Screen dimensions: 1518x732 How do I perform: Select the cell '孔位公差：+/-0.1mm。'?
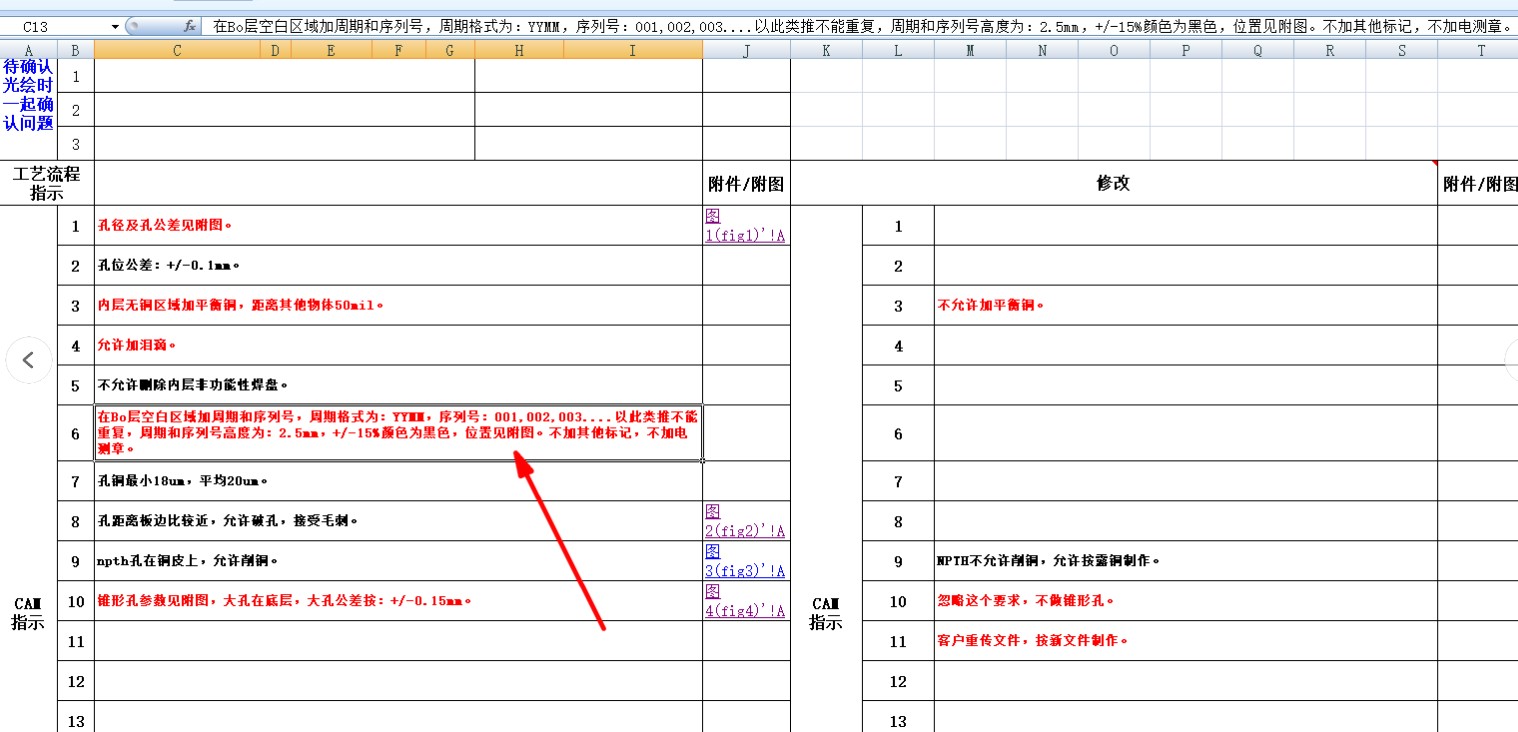tap(398, 266)
